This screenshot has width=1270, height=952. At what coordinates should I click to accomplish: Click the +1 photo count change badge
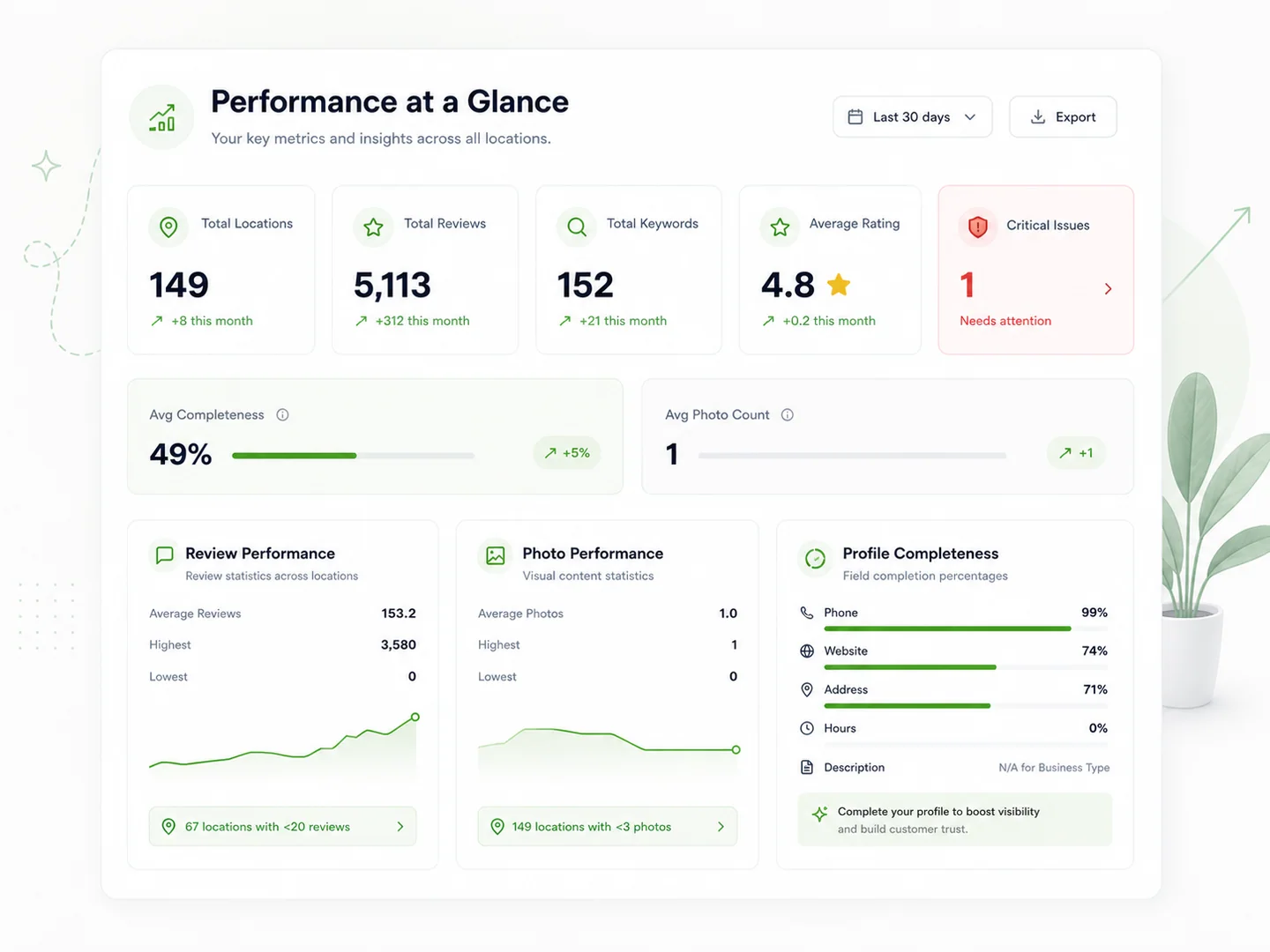[x=1076, y=453]
